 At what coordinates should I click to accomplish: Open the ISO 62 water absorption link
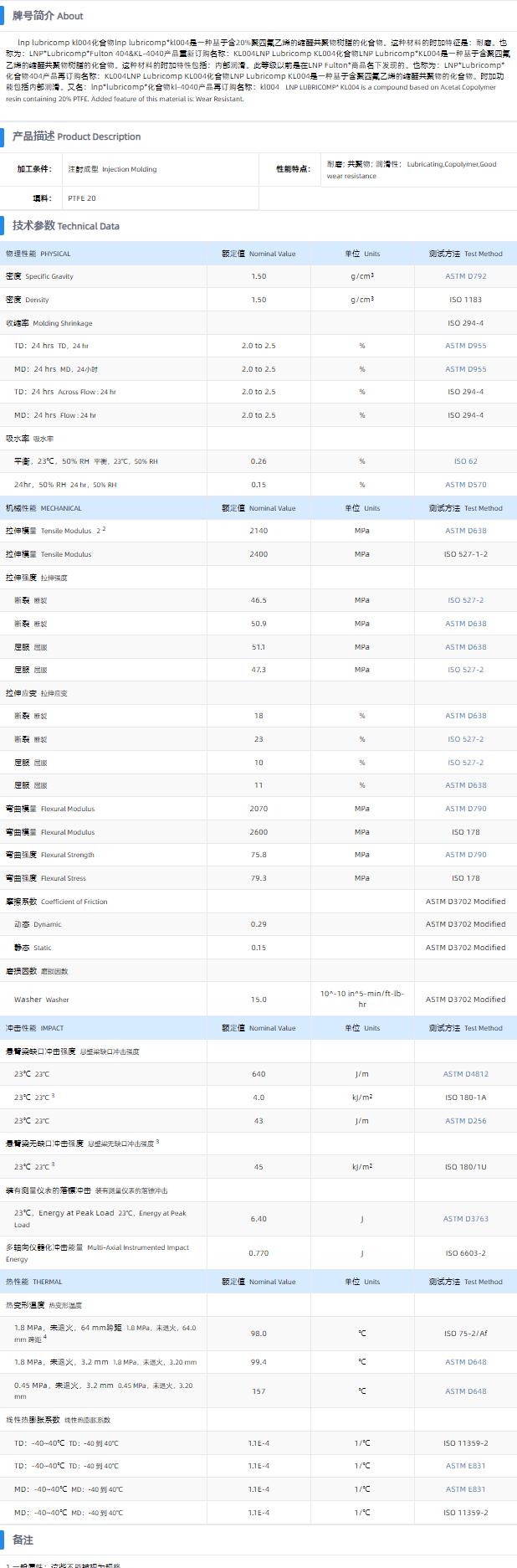click(x=465, y=461)
